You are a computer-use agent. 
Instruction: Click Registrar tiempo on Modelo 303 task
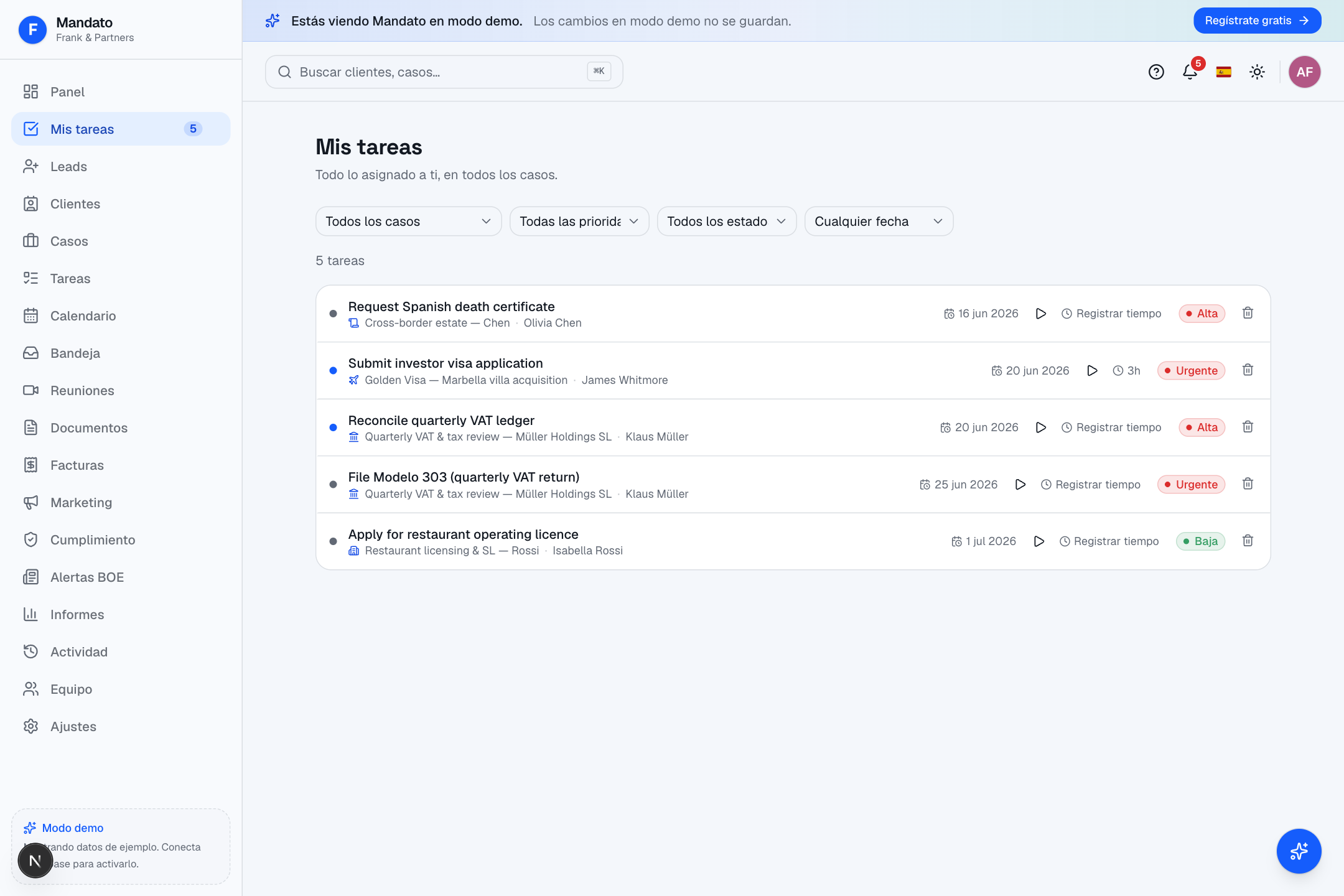point(1091,485)
